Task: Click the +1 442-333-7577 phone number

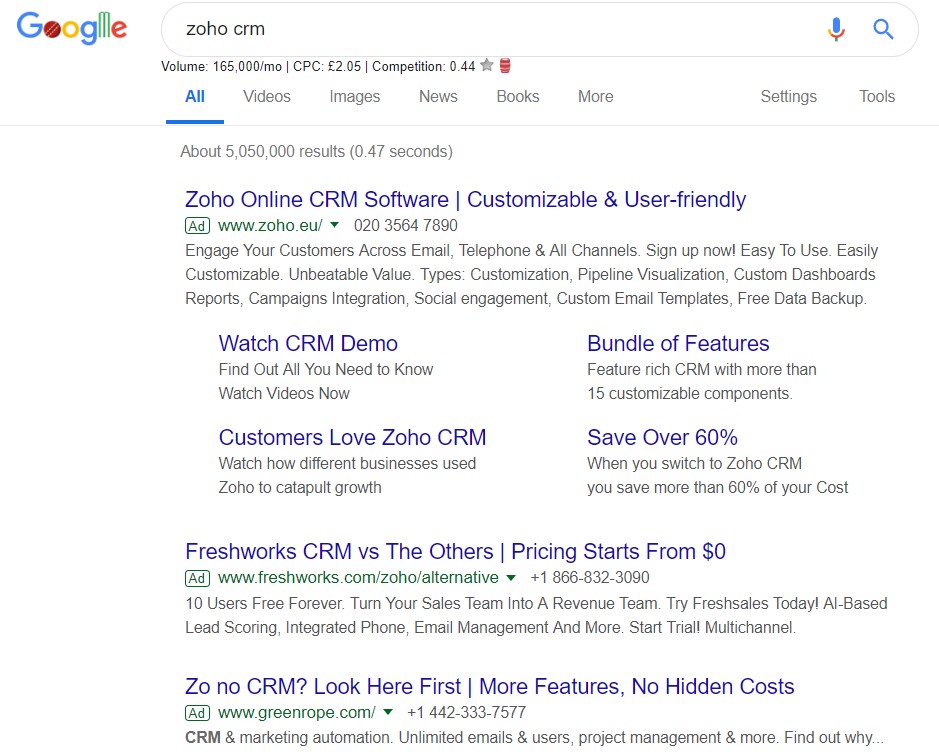Action: coord(467,713)
